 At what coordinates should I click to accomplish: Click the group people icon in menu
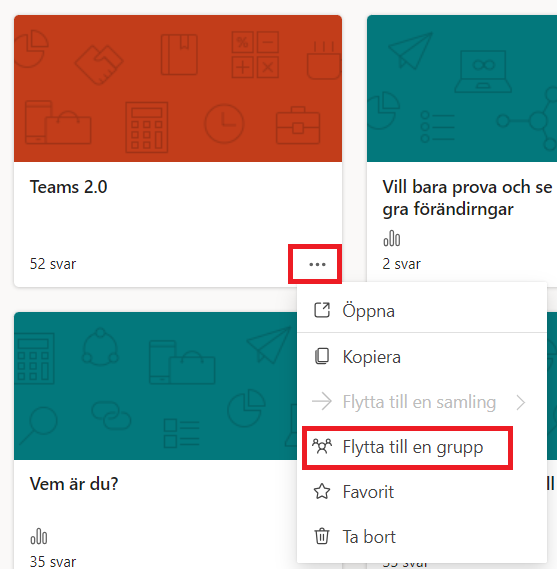click(322, 446)
